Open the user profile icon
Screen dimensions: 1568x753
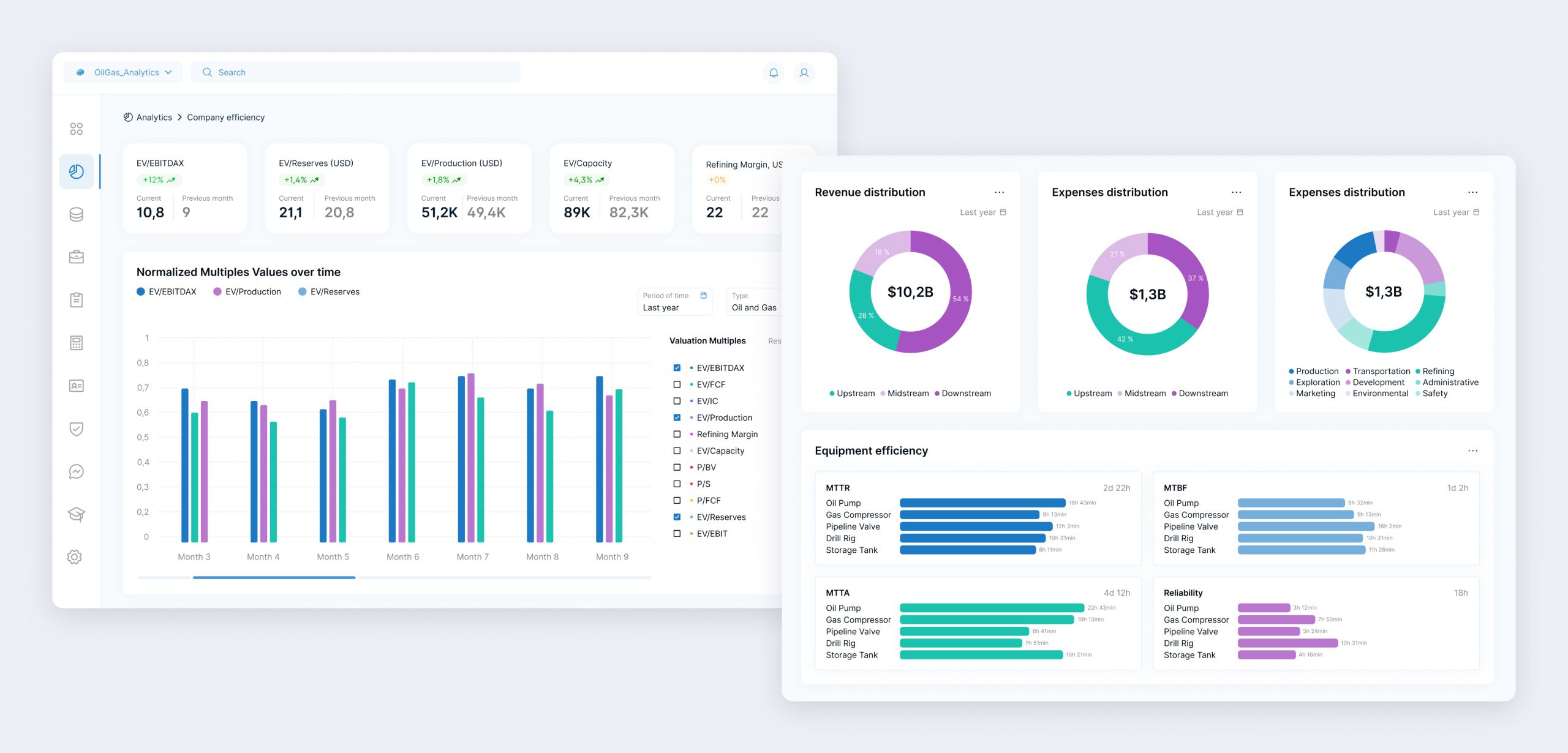click(804, 73)
